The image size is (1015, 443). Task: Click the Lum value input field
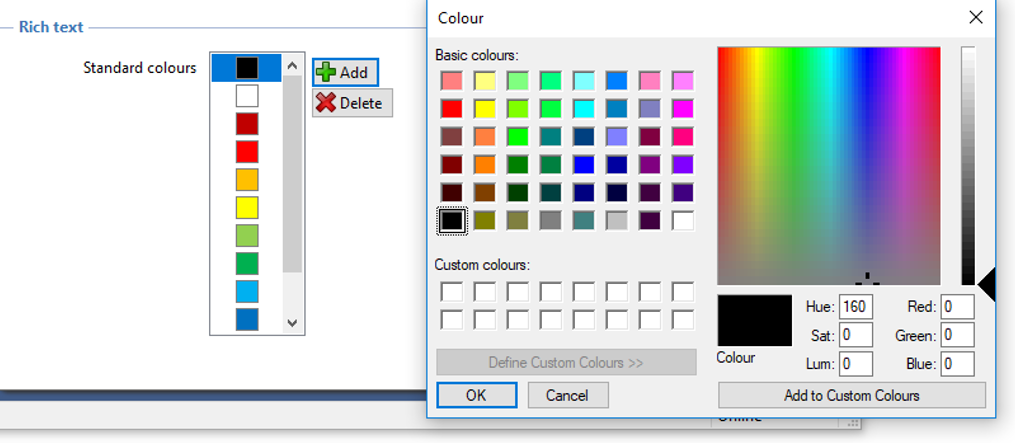pos(856,364)
